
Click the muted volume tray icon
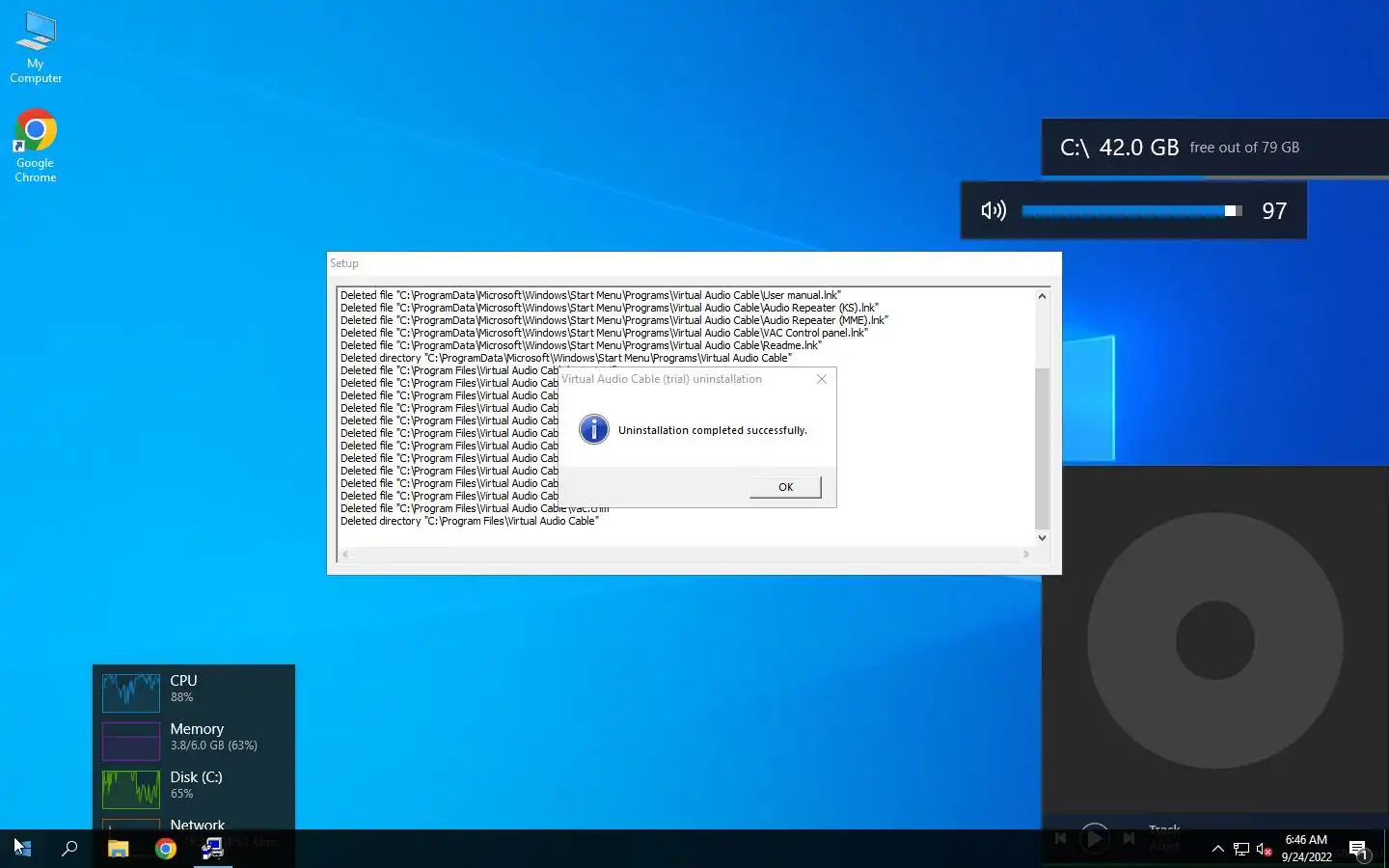[1265, 849]
